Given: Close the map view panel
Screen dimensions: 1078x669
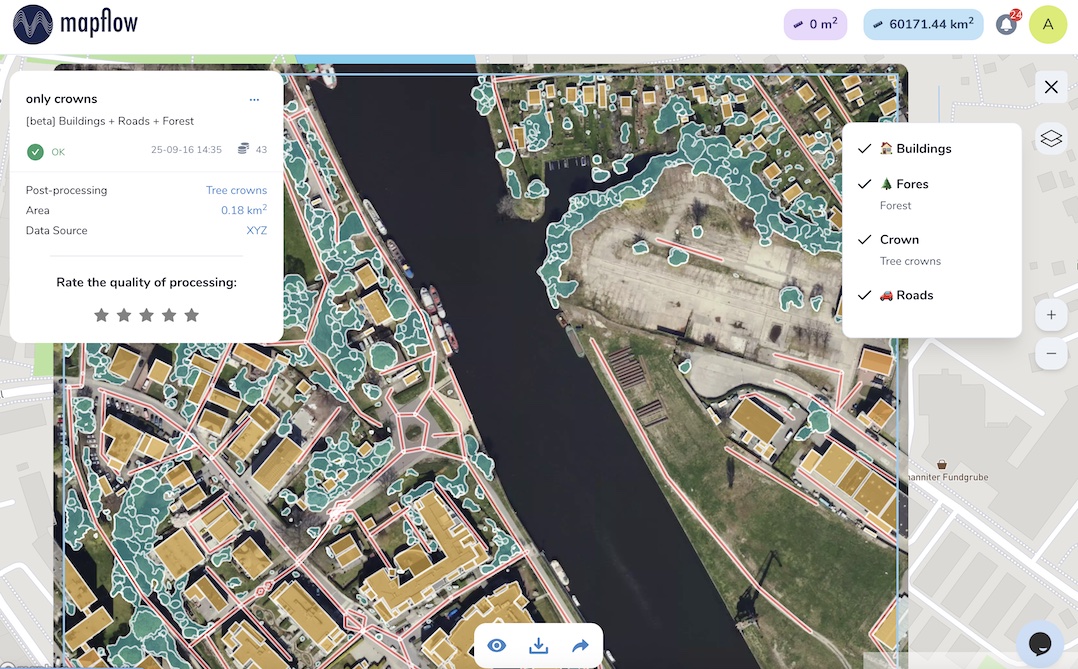Looking at the screenshot, I should pyautogui.click(x=1050, y=87).
